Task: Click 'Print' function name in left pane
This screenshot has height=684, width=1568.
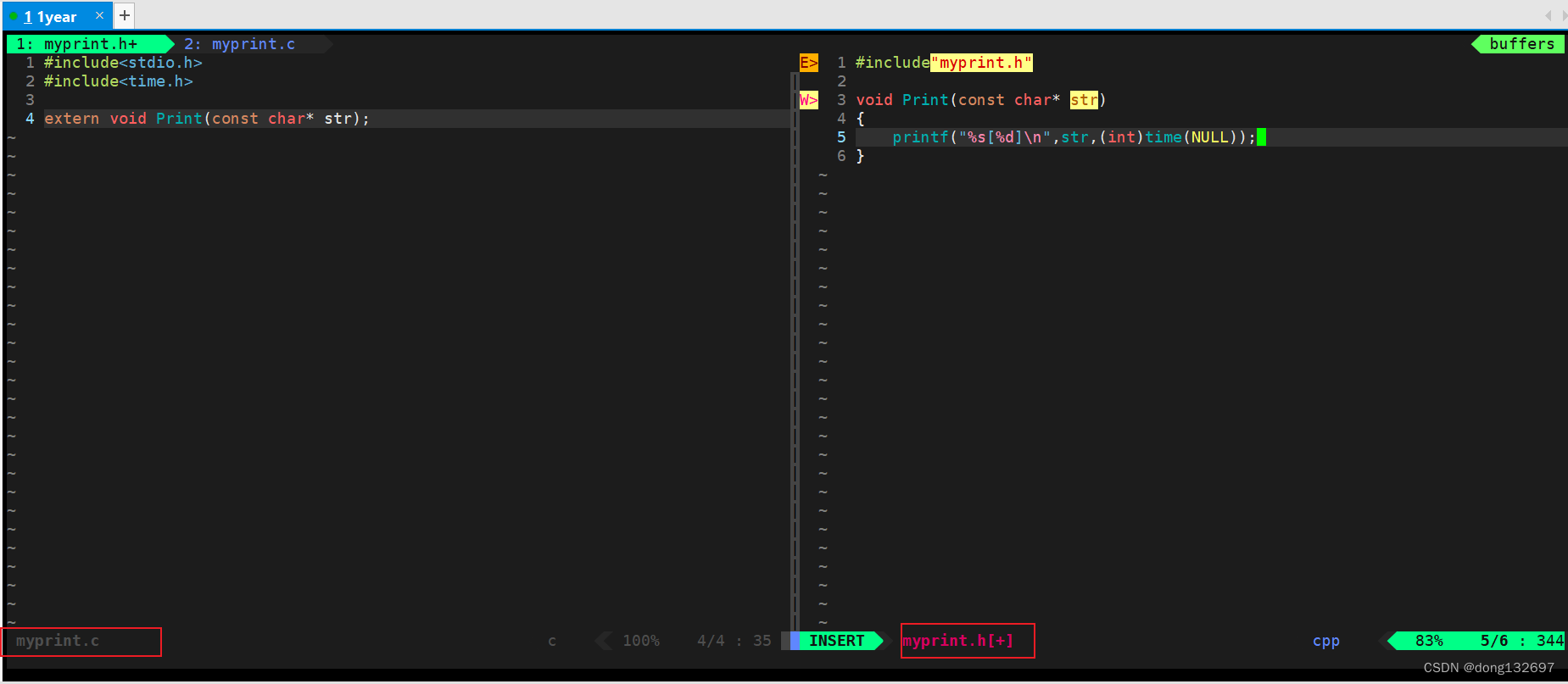Action: [x=179, y=119]
